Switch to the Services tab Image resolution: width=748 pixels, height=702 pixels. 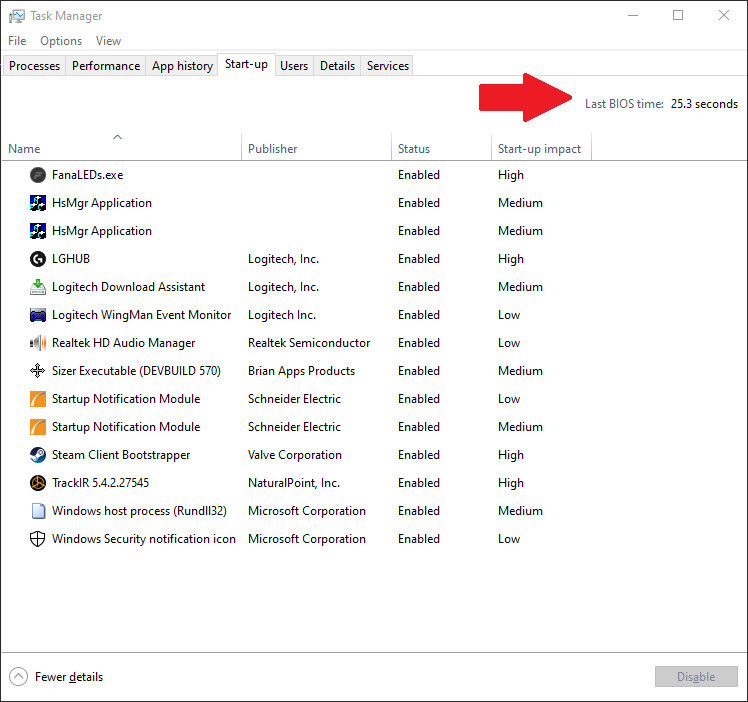388,66
